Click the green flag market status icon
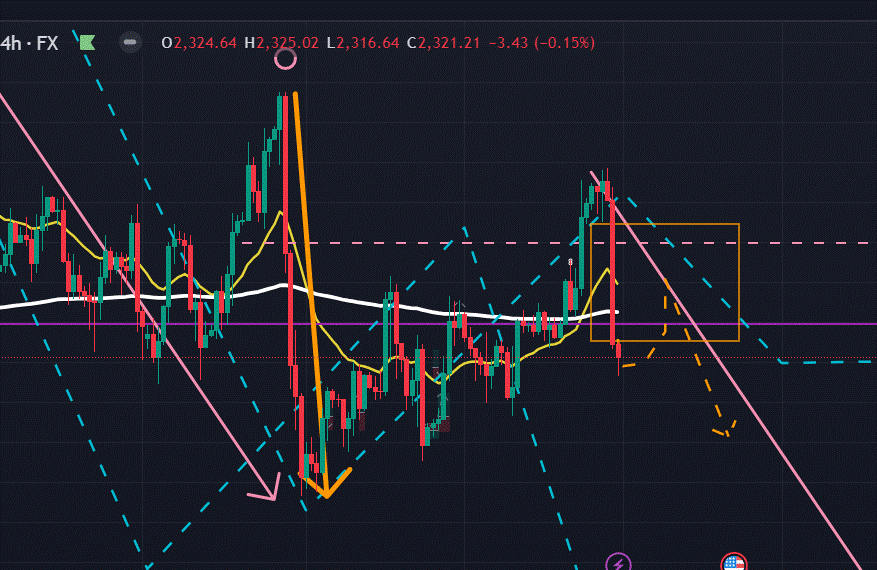Screen dimensions: 877x570 (87, 42)
